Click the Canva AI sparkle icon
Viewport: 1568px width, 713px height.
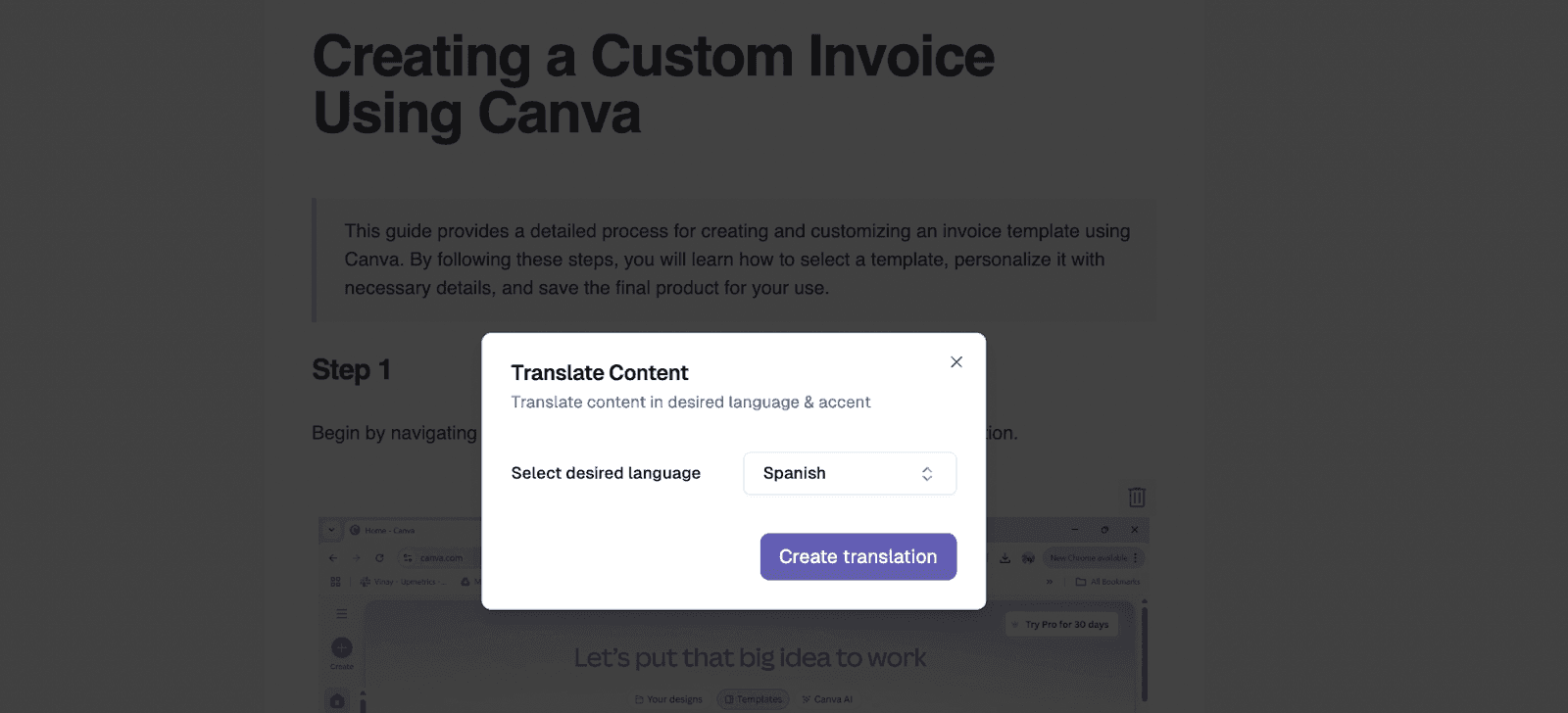coord(806,698)
